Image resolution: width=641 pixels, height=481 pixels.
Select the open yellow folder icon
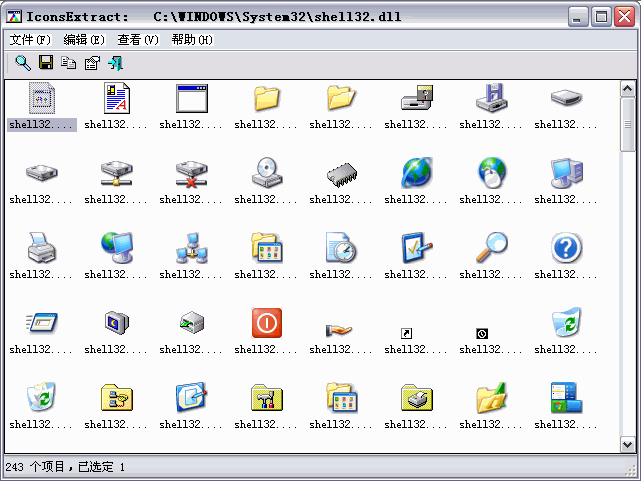pos(341,98)
